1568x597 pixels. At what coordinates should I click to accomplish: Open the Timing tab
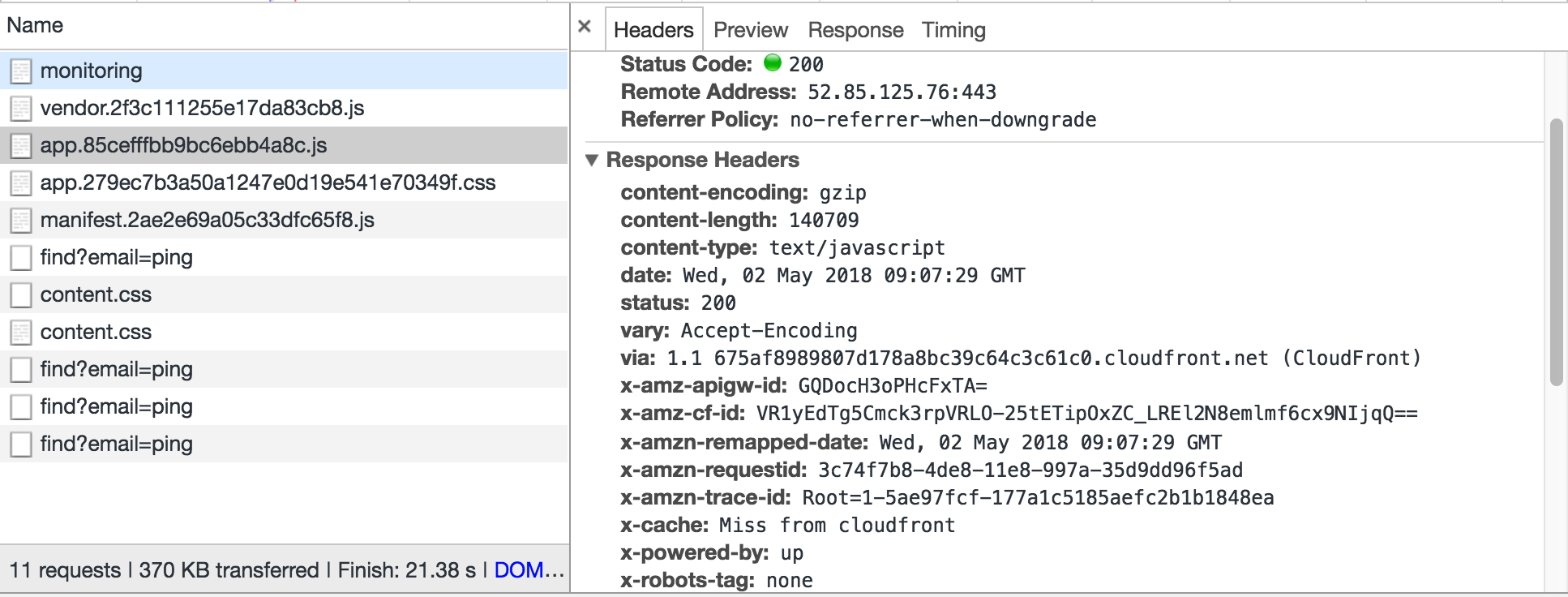pos(954,29)
